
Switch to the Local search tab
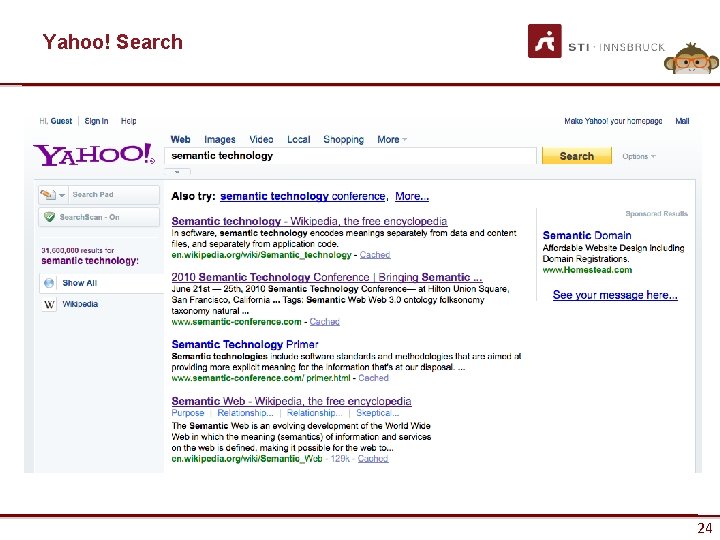tap(298, 140)
